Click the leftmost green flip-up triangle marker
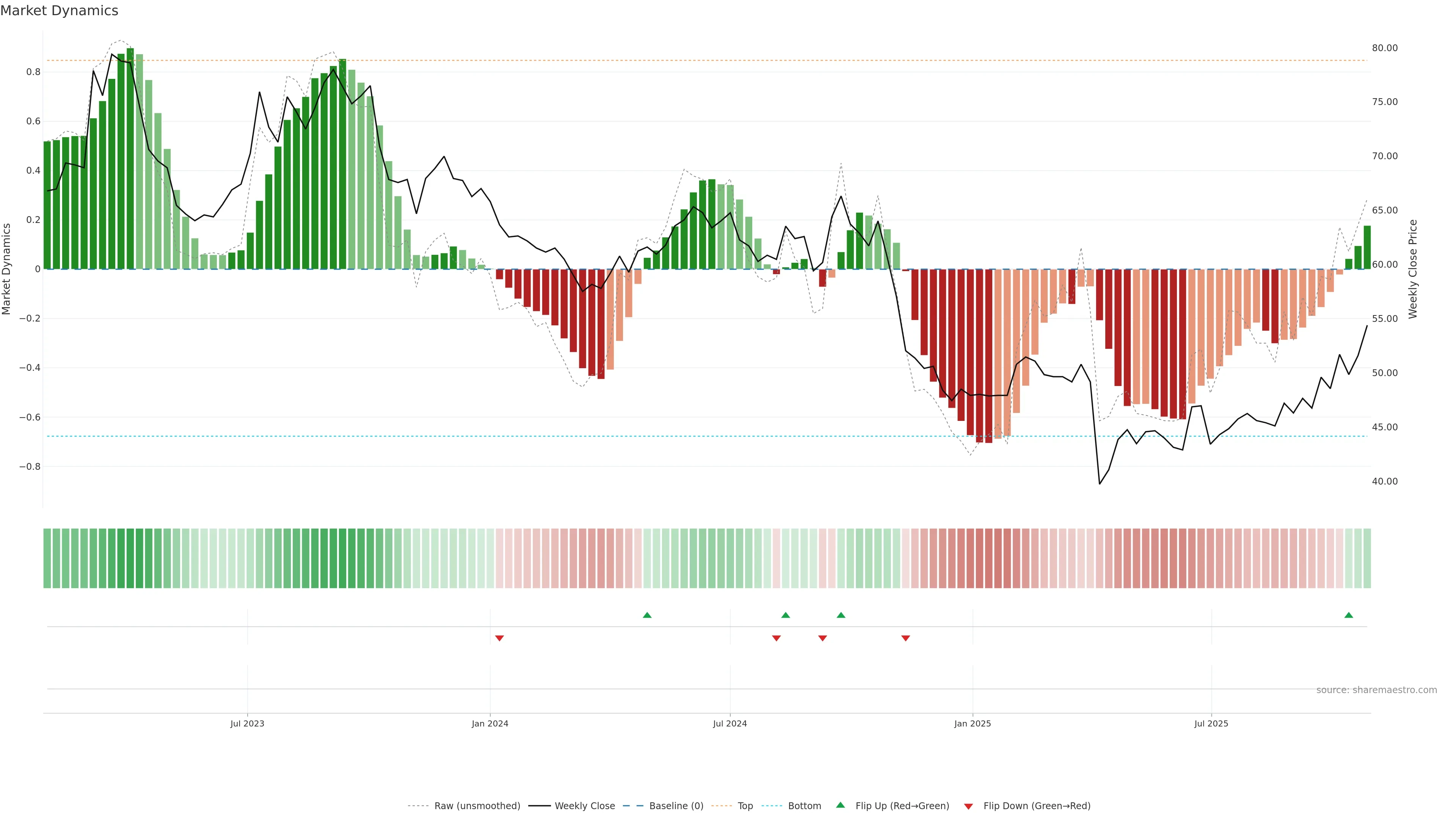1456x819 pixels. point(647,615)
